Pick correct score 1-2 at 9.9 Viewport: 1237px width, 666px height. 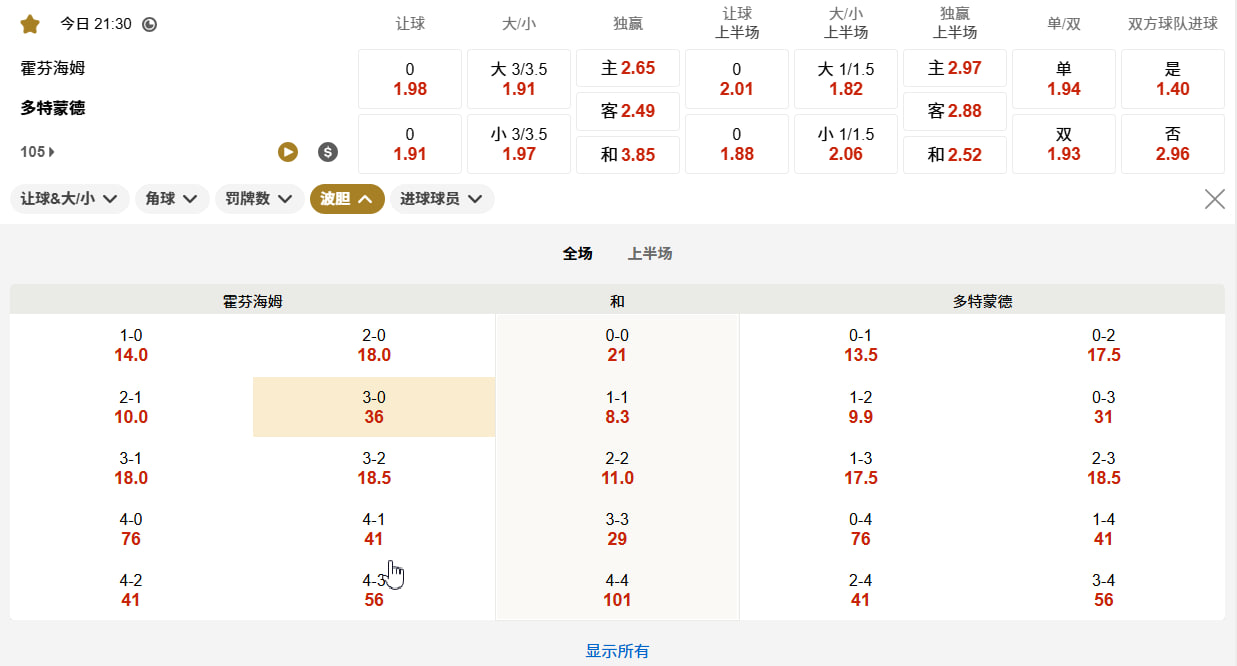coord(861,407)
